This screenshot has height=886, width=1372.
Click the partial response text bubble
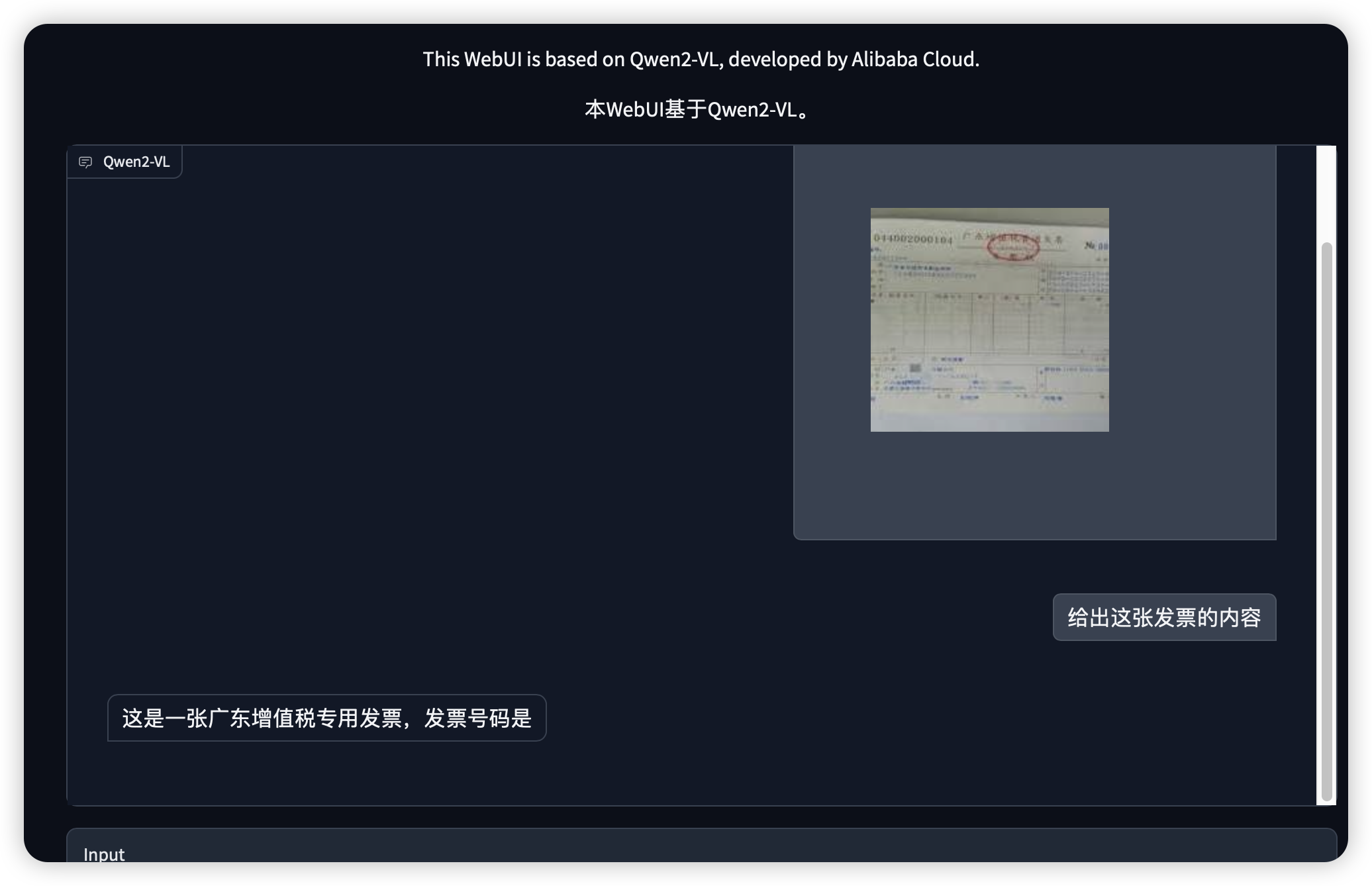click(327, 716)
